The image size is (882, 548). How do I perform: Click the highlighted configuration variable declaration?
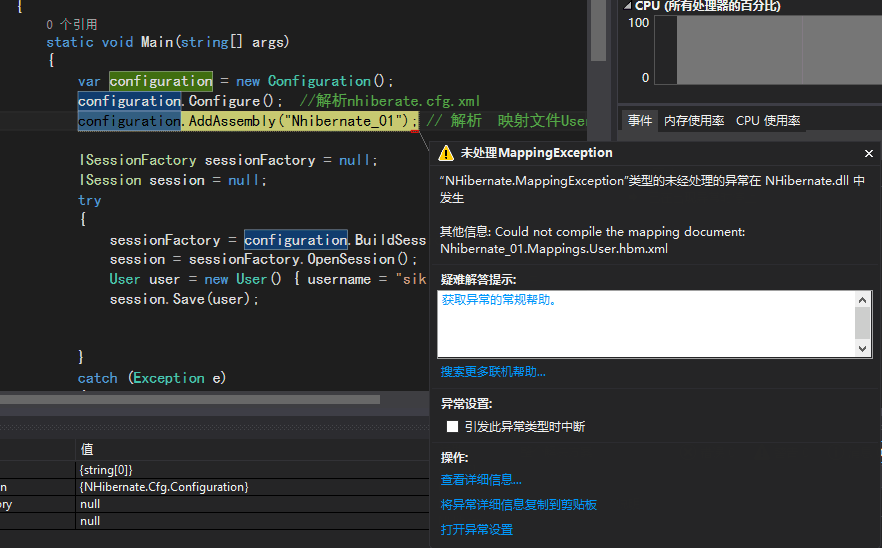pyautogui.click(x=161, y=81)
